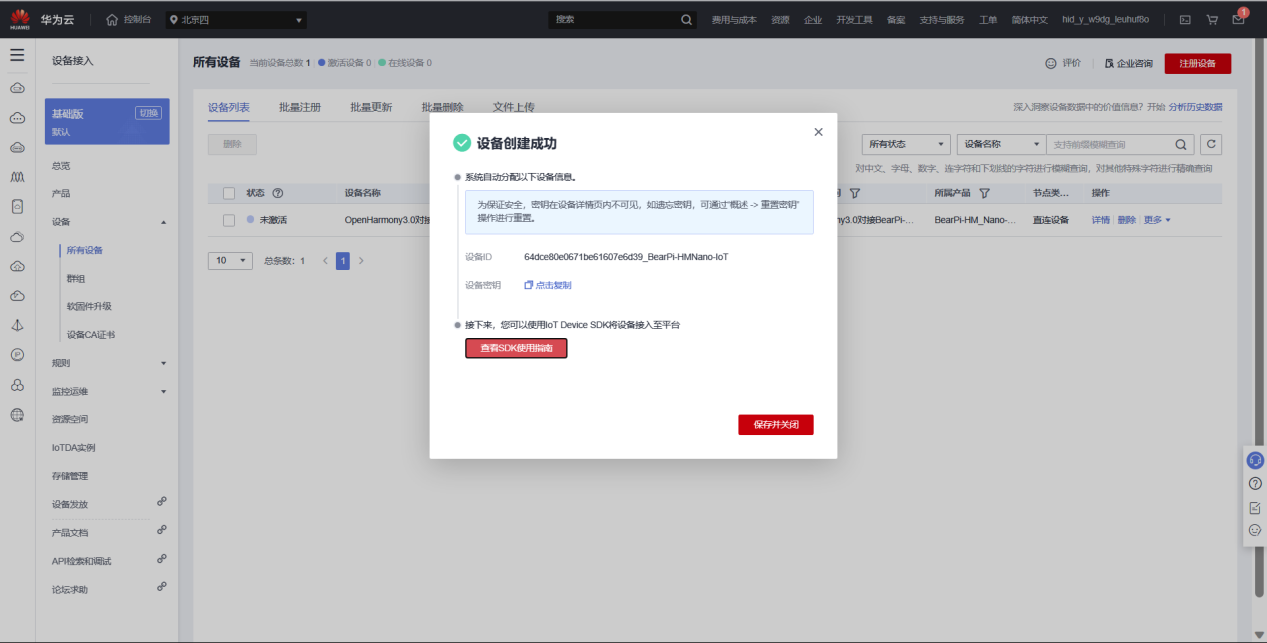The image size is (1267, 643).
Task: Open the 设备名称 search type dropdown
Action: 1001,144
